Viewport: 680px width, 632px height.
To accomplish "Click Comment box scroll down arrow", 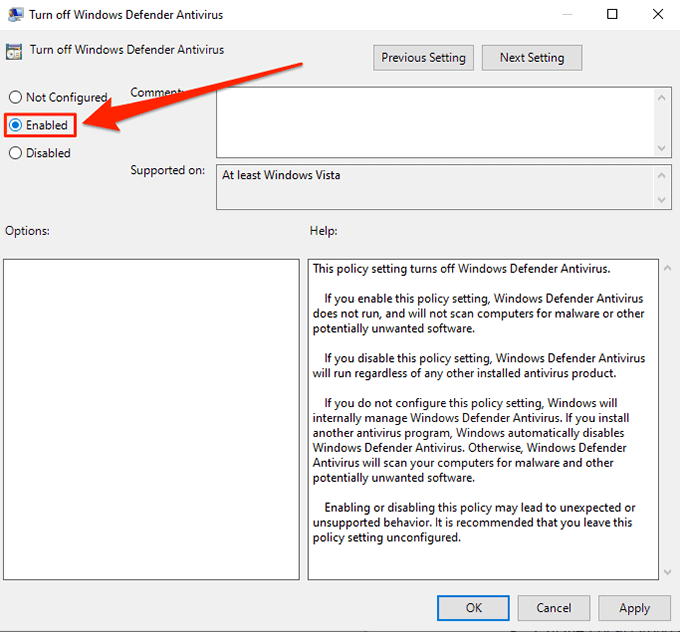I will pyautogui.click(x=661, y=148).
